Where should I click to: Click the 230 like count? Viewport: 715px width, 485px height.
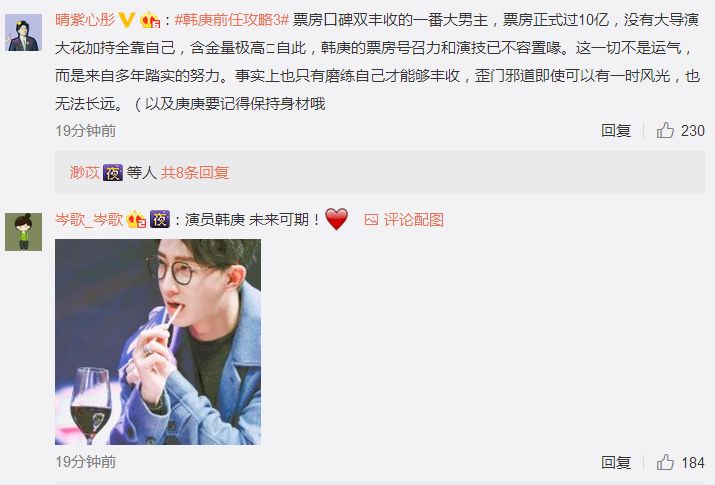tap(693, 131)
